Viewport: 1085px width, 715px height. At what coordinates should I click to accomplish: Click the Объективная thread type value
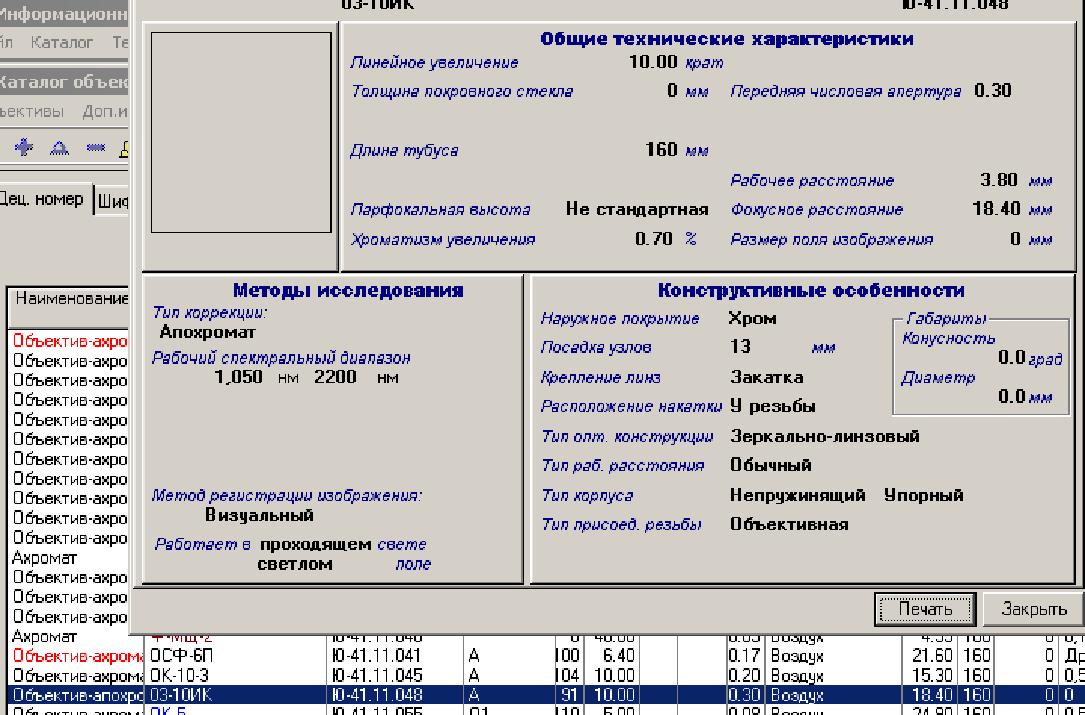(x=789, y=524)
